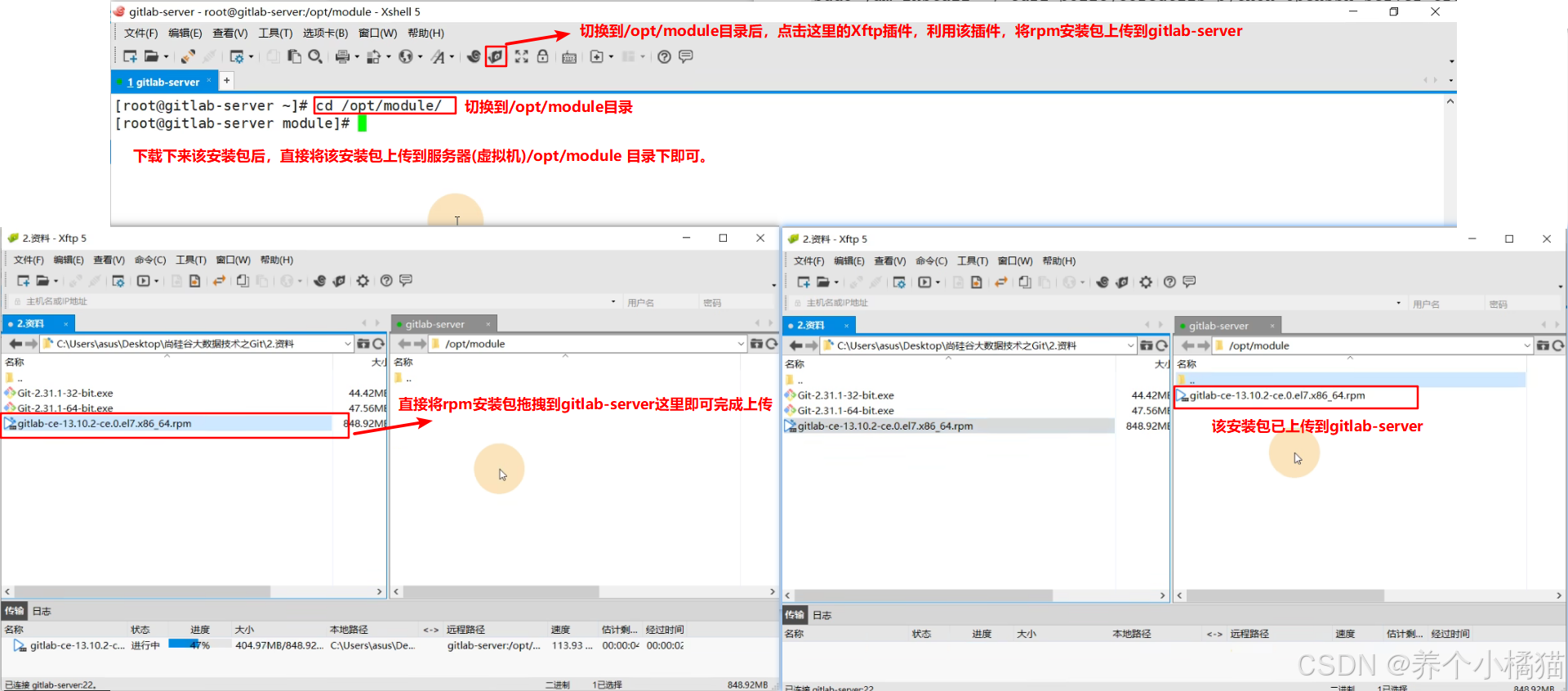Expand the Open folder dropdown arrow in Xshell toolbar
This screenshot has height=691, width=1568.
tap(166, 57)
